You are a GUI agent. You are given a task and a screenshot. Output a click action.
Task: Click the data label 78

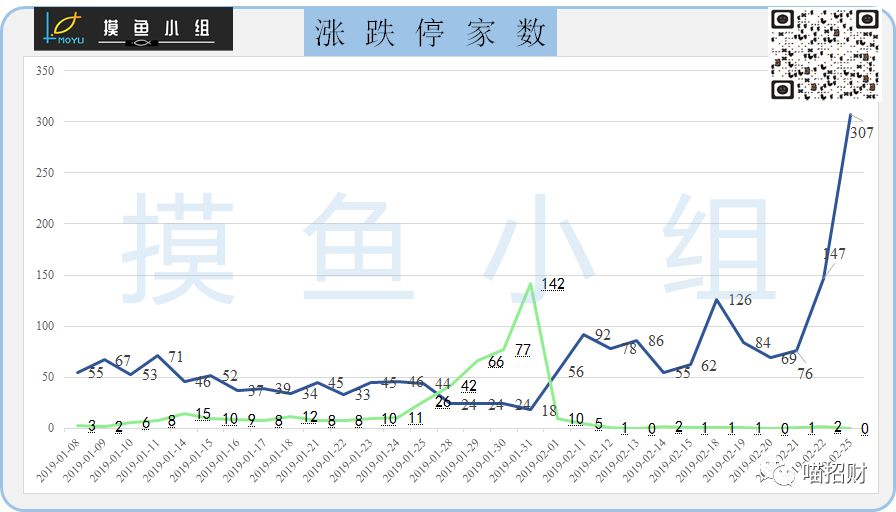629,349
